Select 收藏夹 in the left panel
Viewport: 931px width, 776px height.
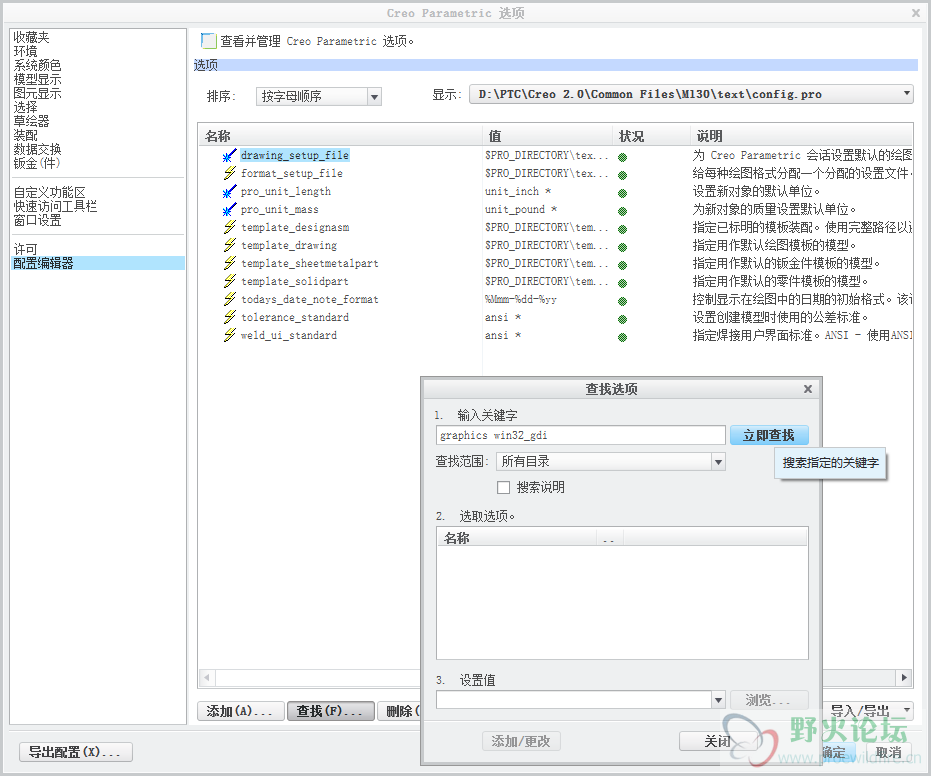point(31,37)
